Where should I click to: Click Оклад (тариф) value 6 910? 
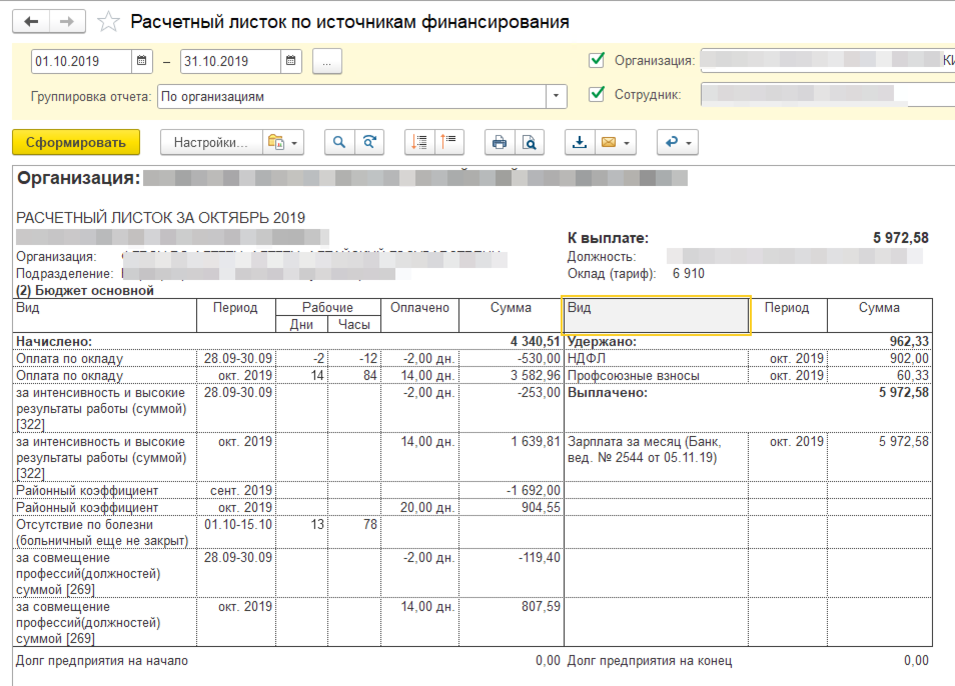(x=688, y=274)
